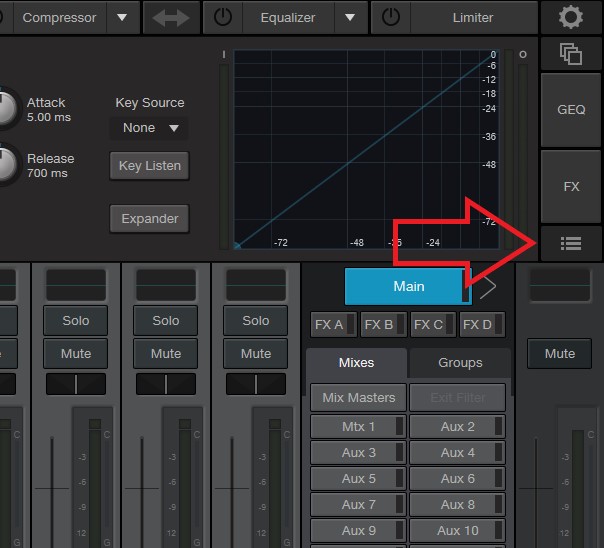Click the Exit Filter button

point(458,397)
